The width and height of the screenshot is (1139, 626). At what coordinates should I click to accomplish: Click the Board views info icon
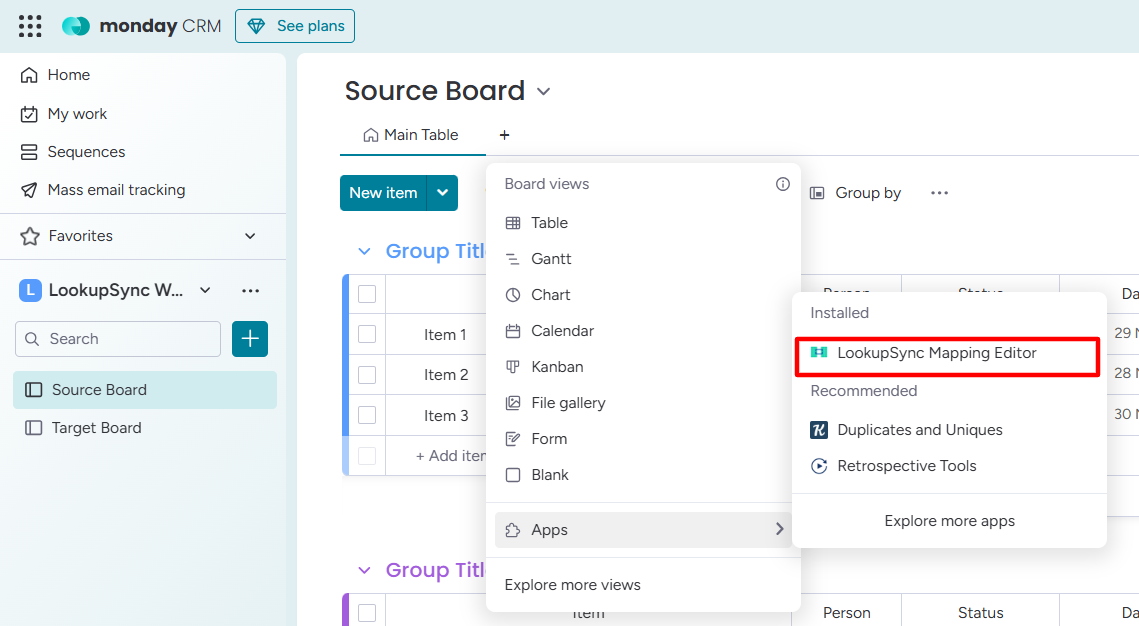pos(782,184)
